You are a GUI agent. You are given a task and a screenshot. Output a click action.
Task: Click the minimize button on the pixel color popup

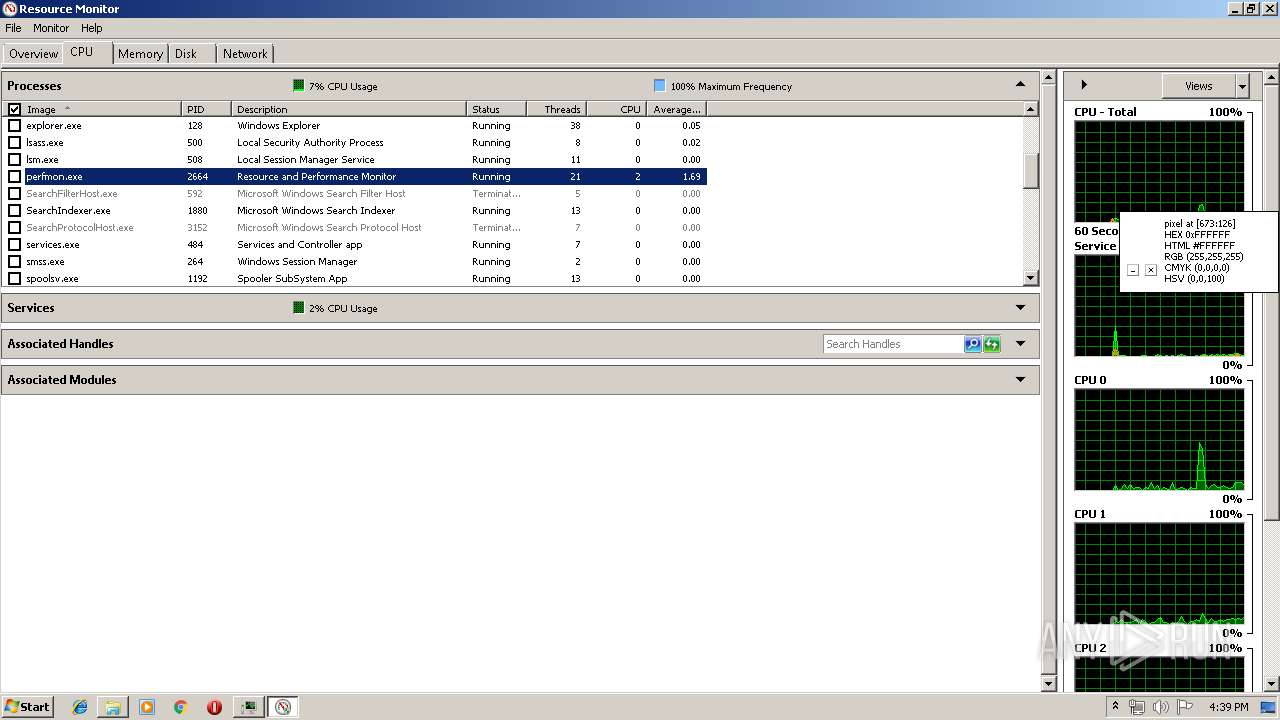coord(1133,270)
